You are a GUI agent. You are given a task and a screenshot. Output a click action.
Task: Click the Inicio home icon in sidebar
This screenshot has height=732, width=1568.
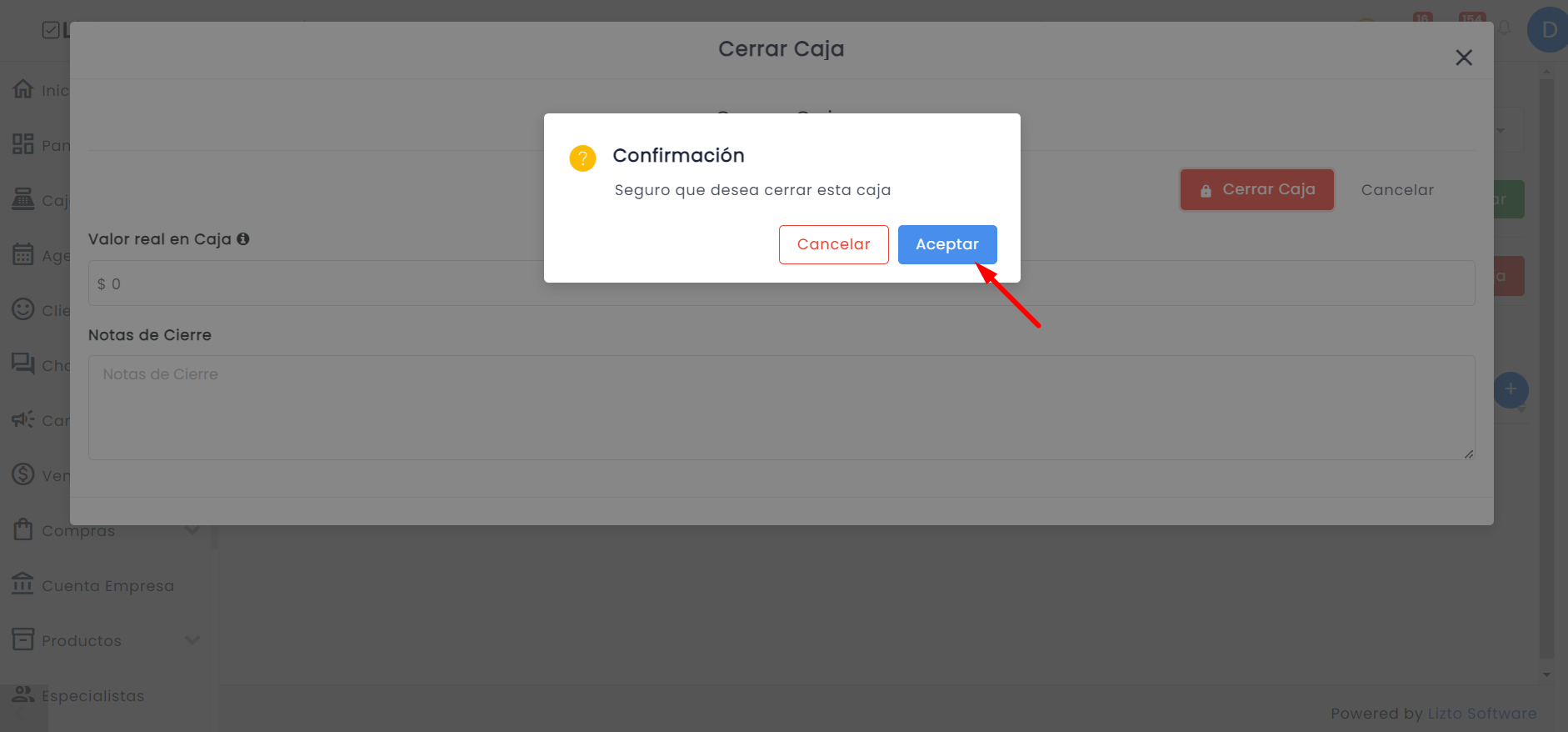pyautogui.click(x=23, y=88)
